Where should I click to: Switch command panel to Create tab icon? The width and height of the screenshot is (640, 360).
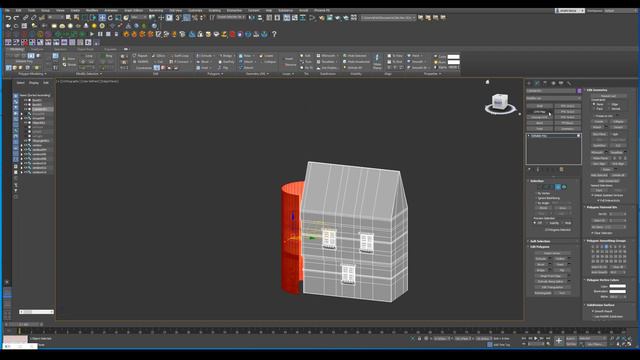coord(529,83)
